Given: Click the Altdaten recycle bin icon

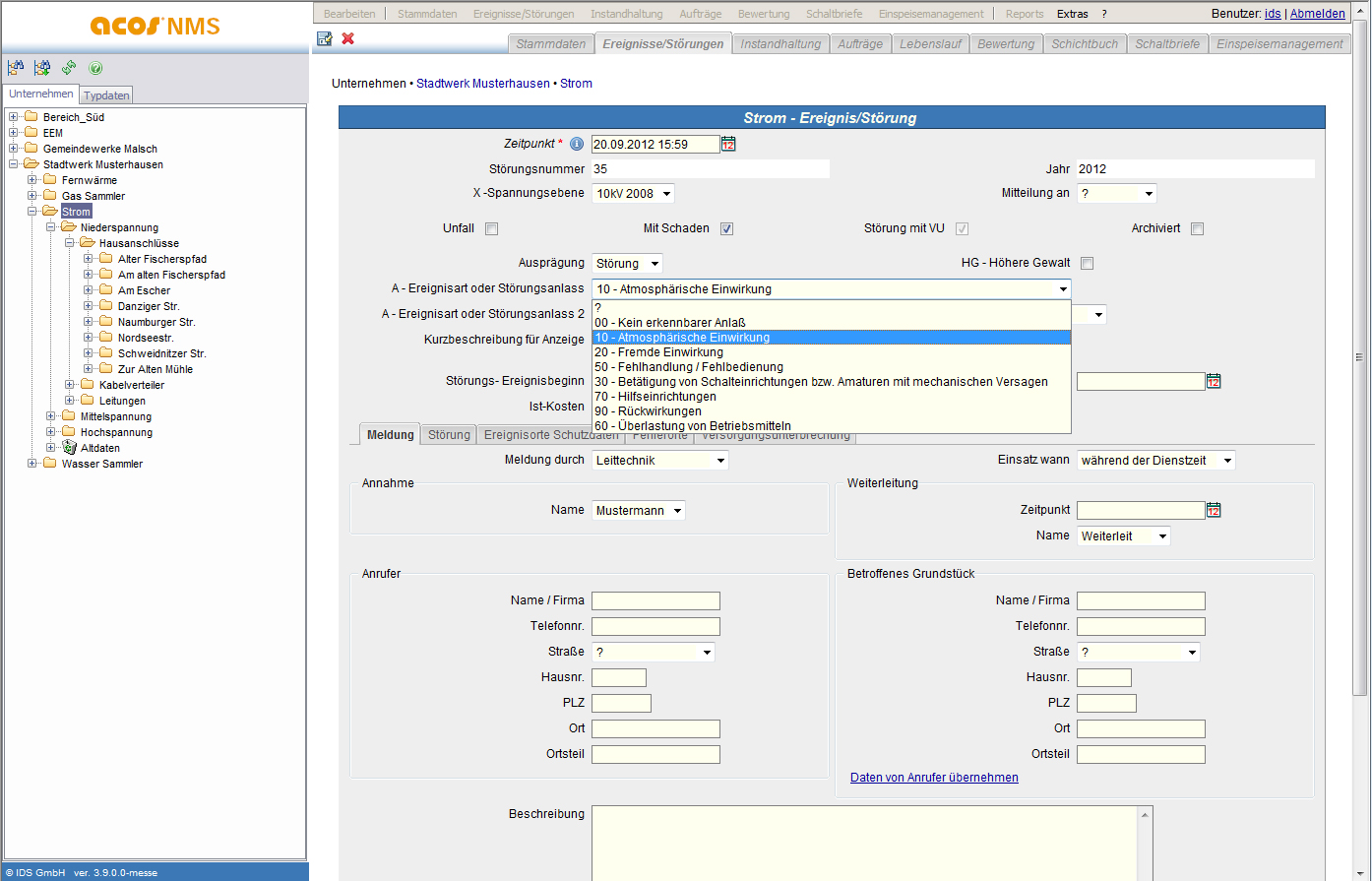Looking at the screenshot, I should pos(69,448).
